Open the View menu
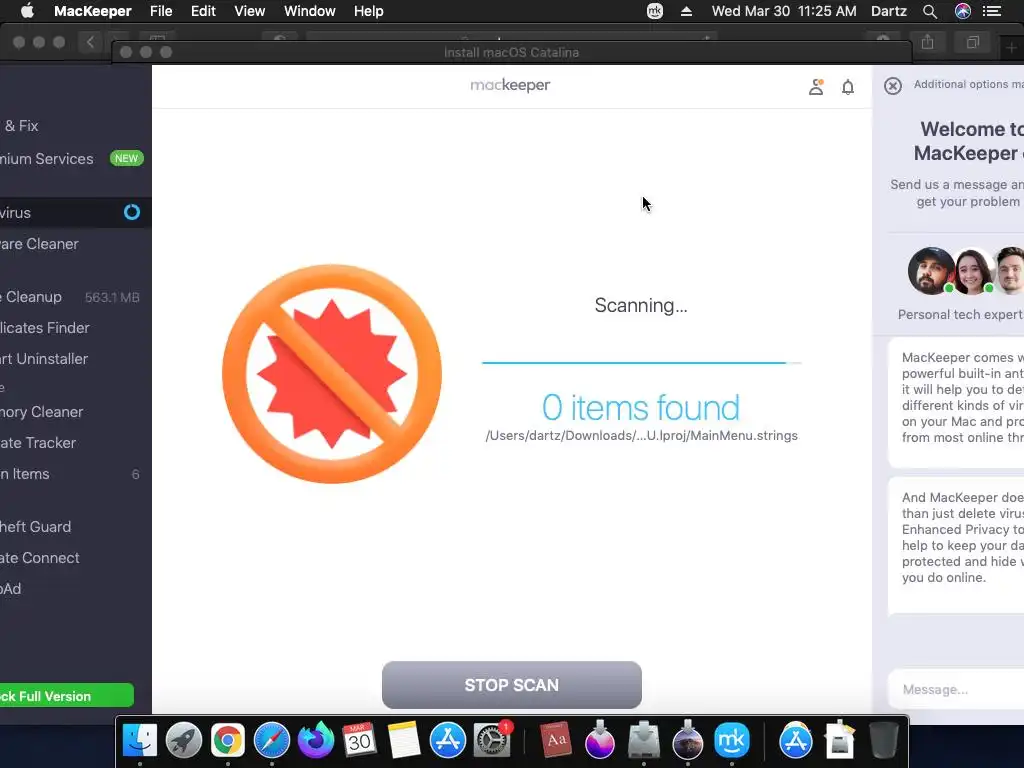Image resolution: width=1024 pixels, height=768 pixels. pyautogui.click(x=249, y=11)
